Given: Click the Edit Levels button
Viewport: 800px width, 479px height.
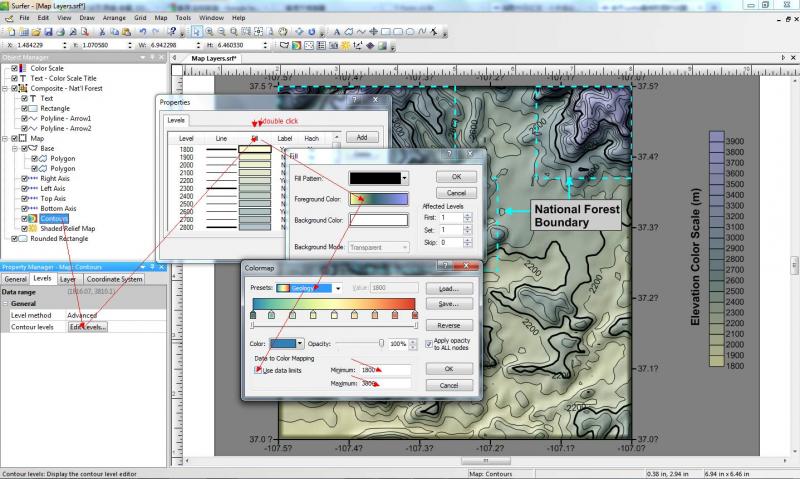Looking at the screenshot, I should coord(88,327).
